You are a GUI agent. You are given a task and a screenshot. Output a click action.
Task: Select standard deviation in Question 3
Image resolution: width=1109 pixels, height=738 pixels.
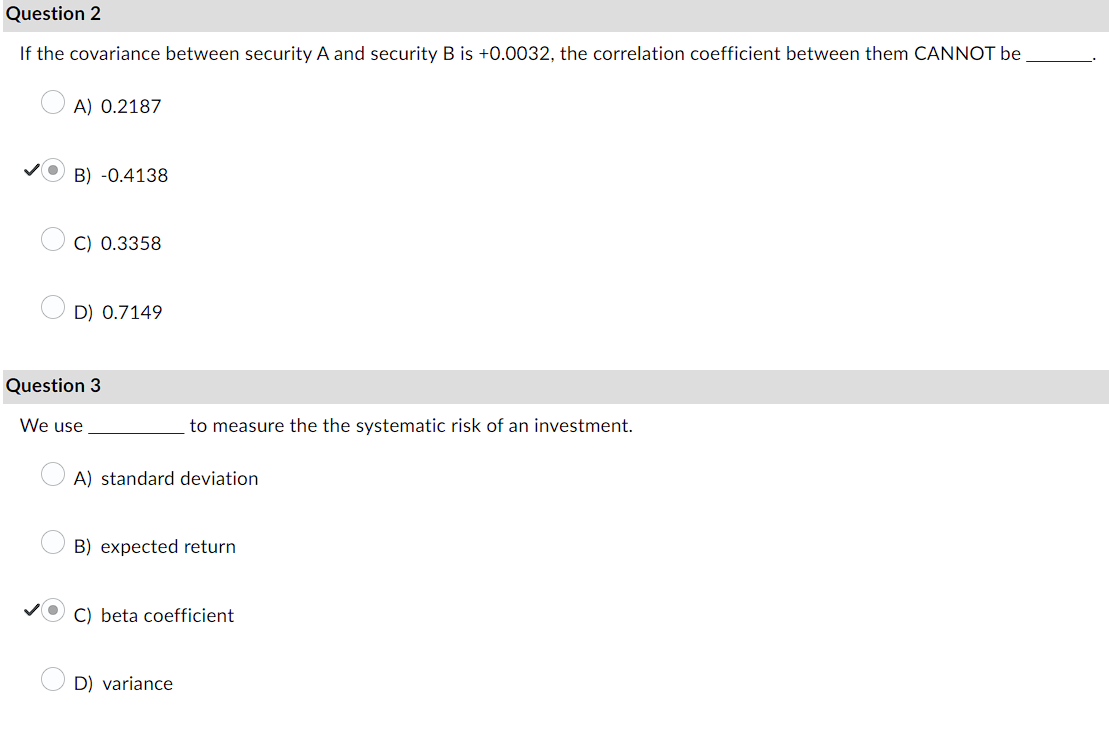52,474
